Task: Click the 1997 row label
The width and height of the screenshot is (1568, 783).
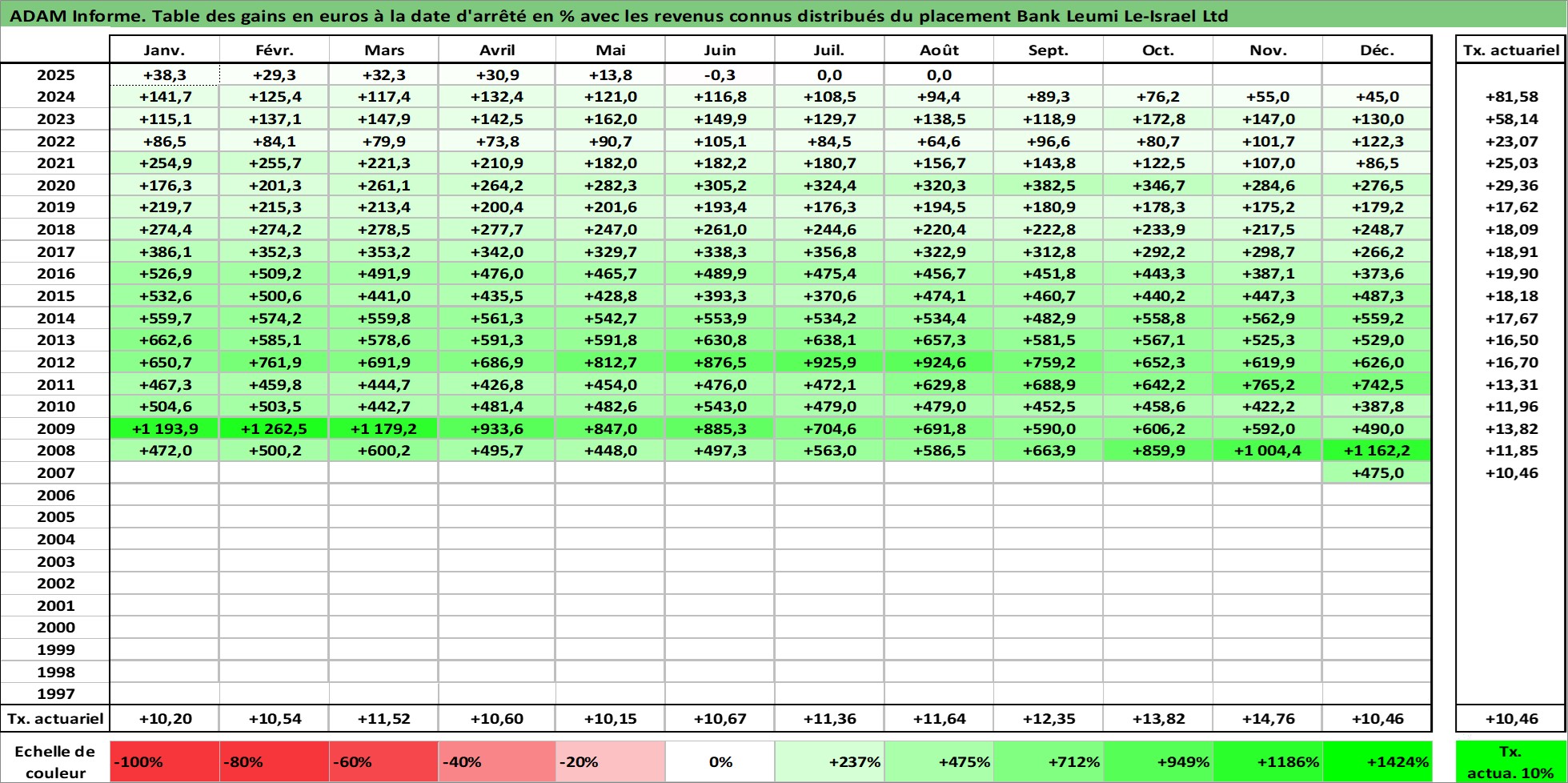Action: 55,693
